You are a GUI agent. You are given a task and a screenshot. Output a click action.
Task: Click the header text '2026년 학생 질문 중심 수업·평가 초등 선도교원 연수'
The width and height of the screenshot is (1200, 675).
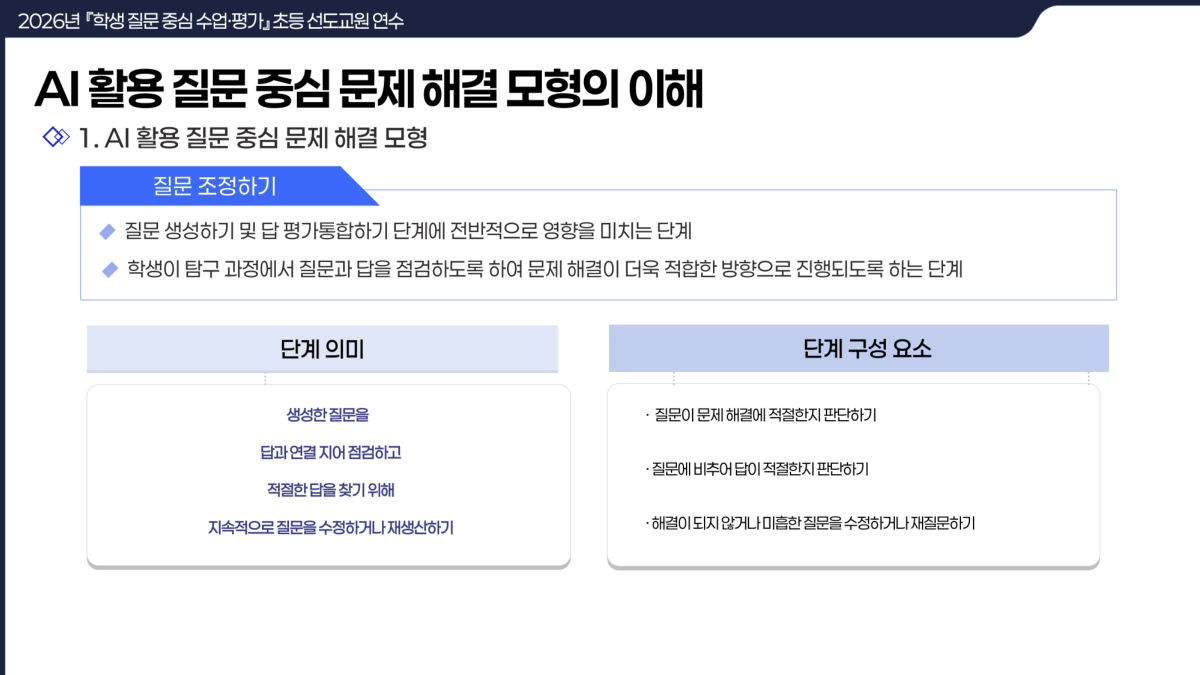[x=211, y=20]
